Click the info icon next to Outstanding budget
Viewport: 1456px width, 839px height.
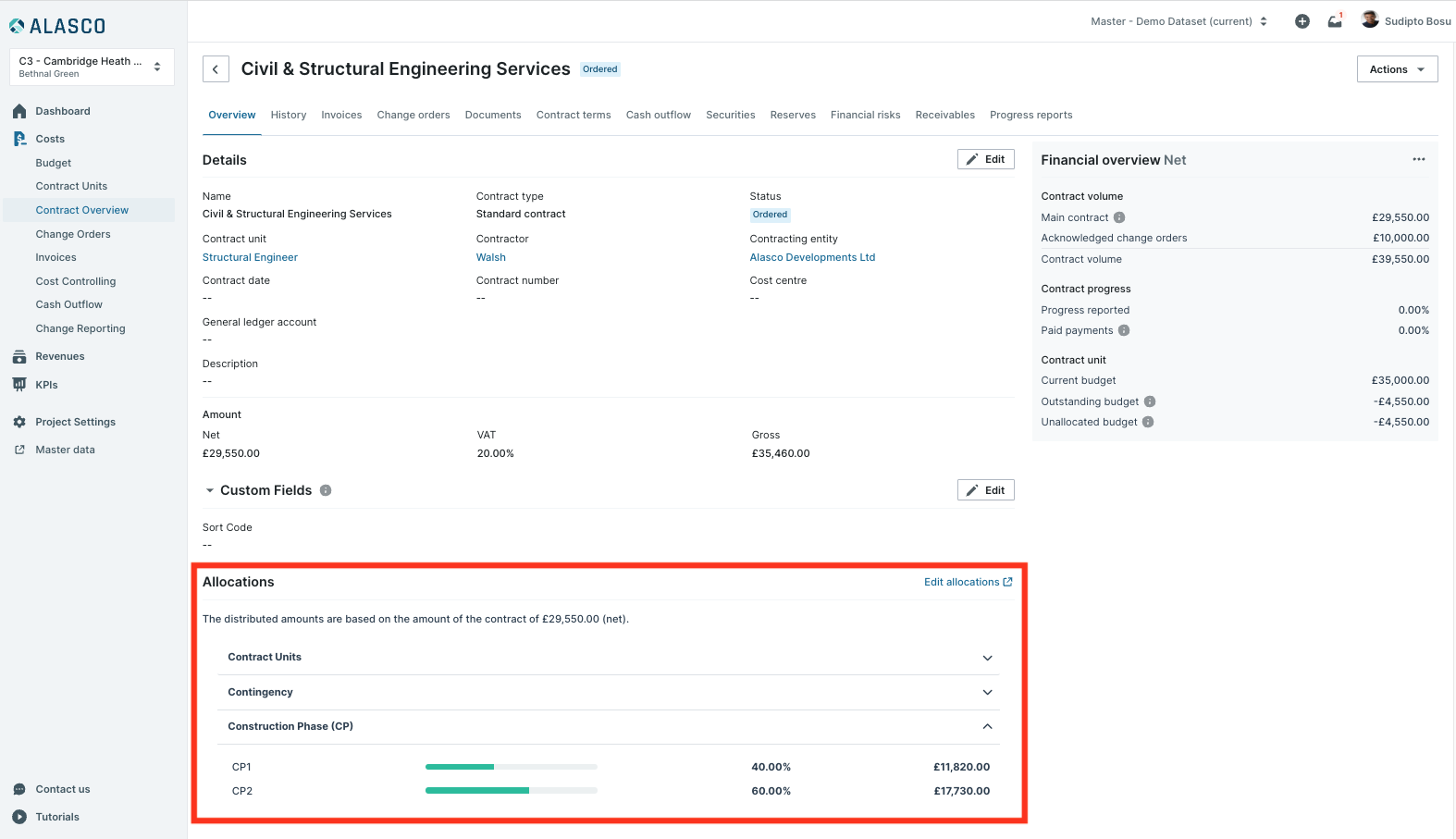(x=1150, y=401)
